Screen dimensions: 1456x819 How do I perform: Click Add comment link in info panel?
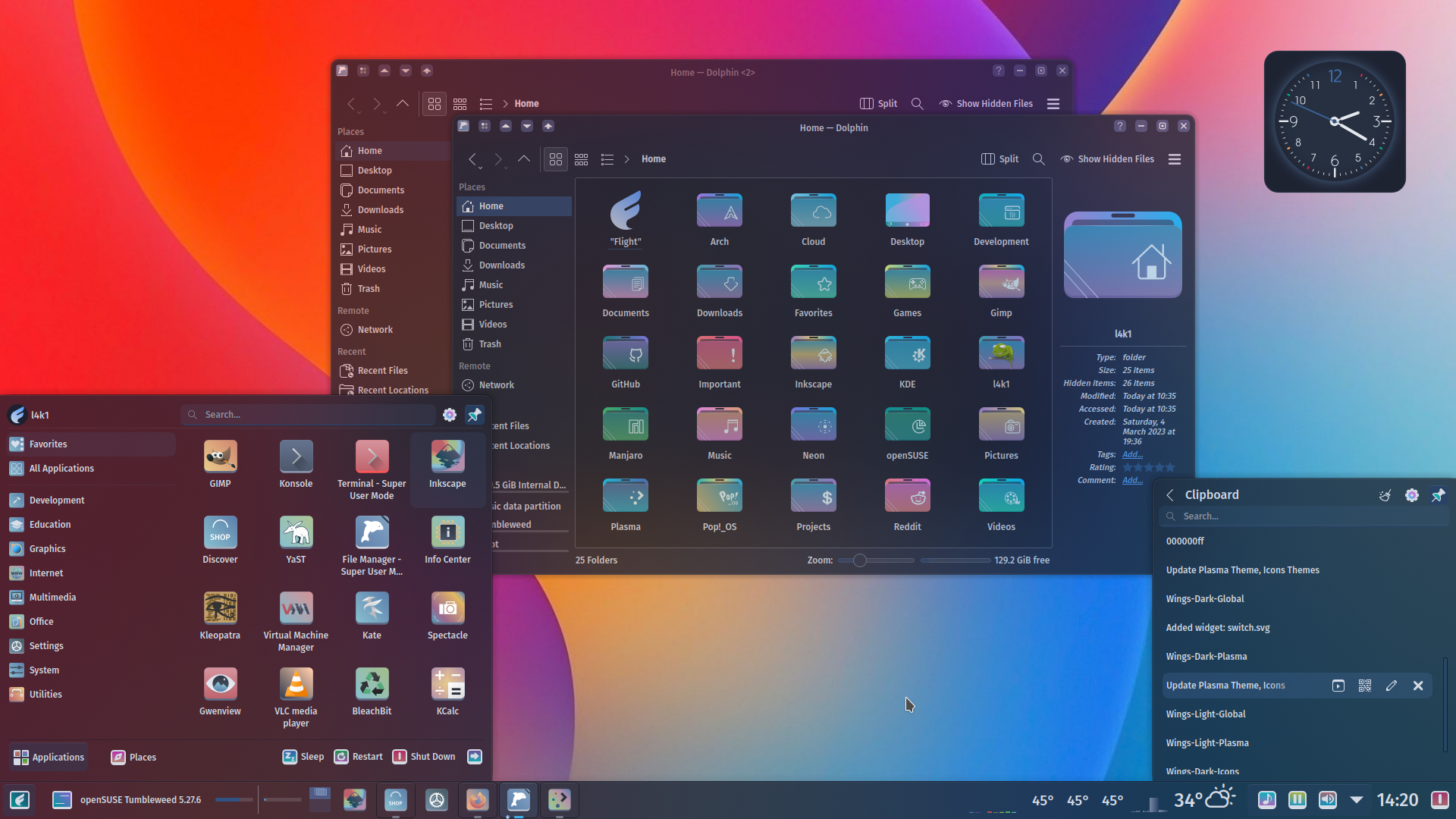pyautogui.click(x=1132, y=481)
